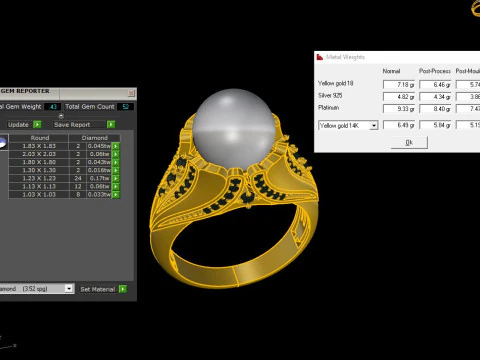
Task: Click the Yellow gold 14K Post-Process weight field
Action: pos(435,125)
